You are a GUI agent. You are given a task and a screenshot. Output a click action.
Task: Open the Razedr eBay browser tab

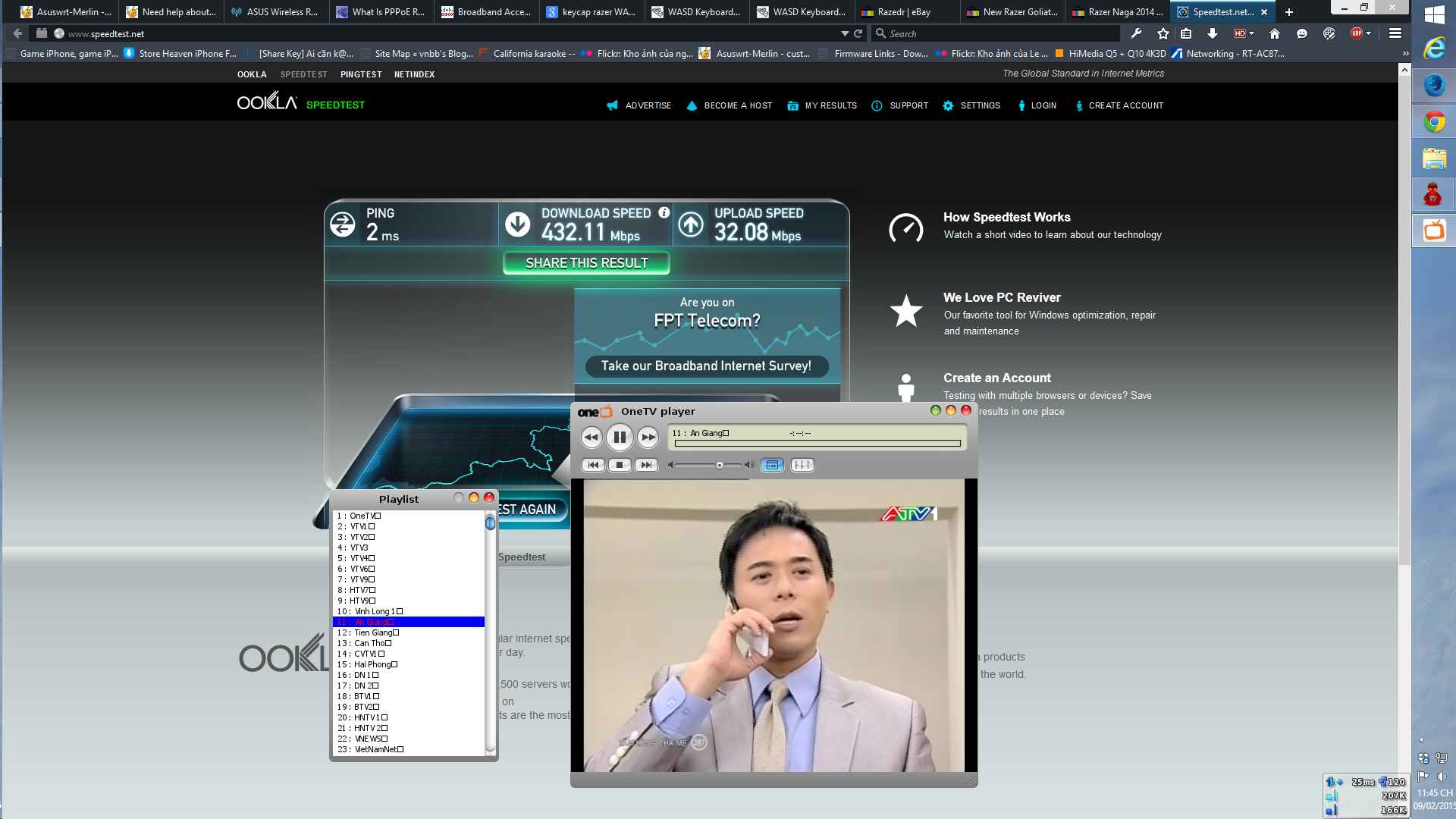coord(906,12)
